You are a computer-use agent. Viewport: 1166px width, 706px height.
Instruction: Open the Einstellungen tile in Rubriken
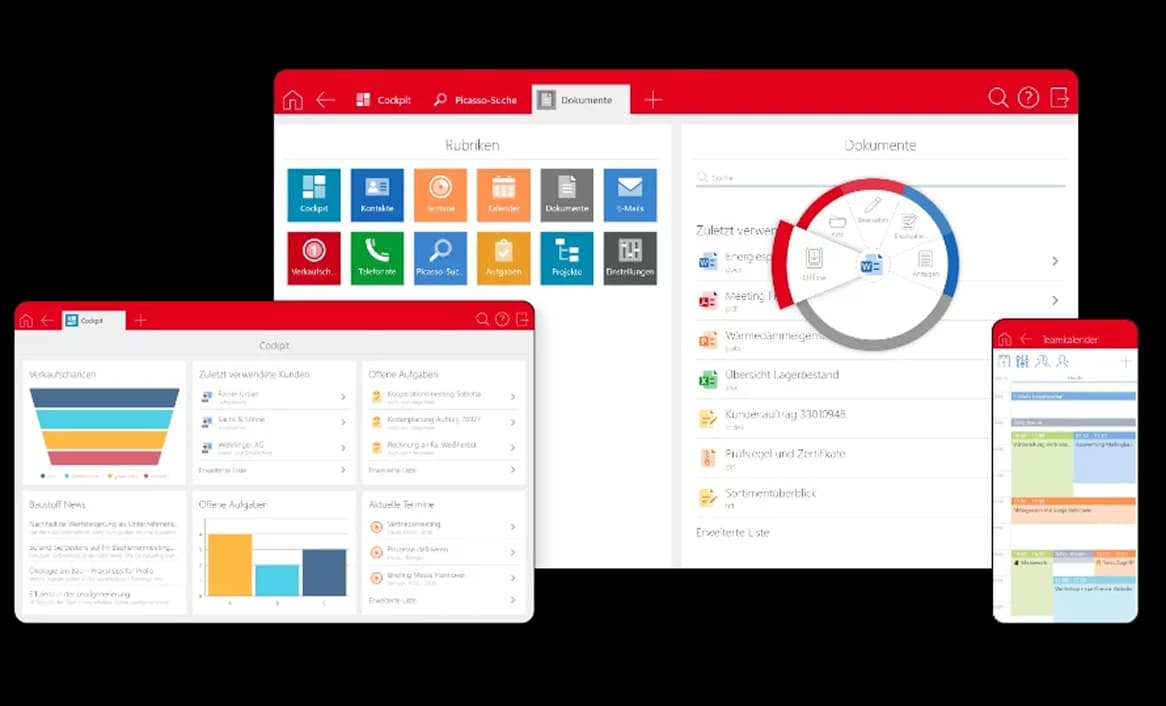click(x=630, y=257)
